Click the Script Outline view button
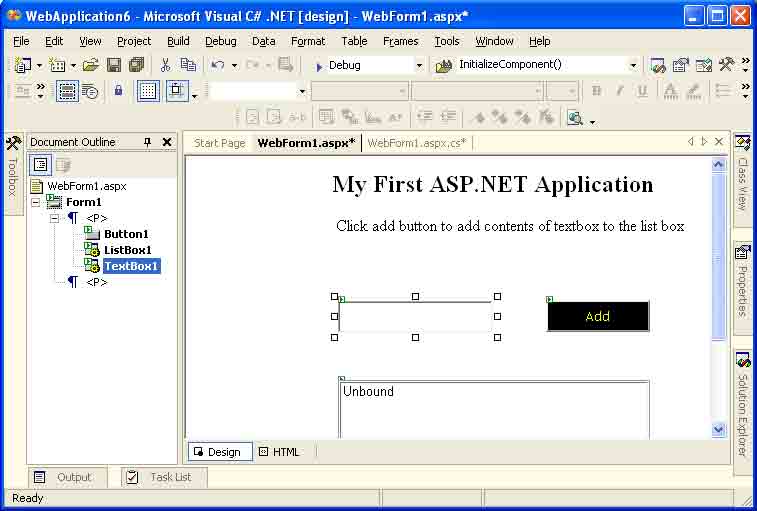 click(63, 165)
